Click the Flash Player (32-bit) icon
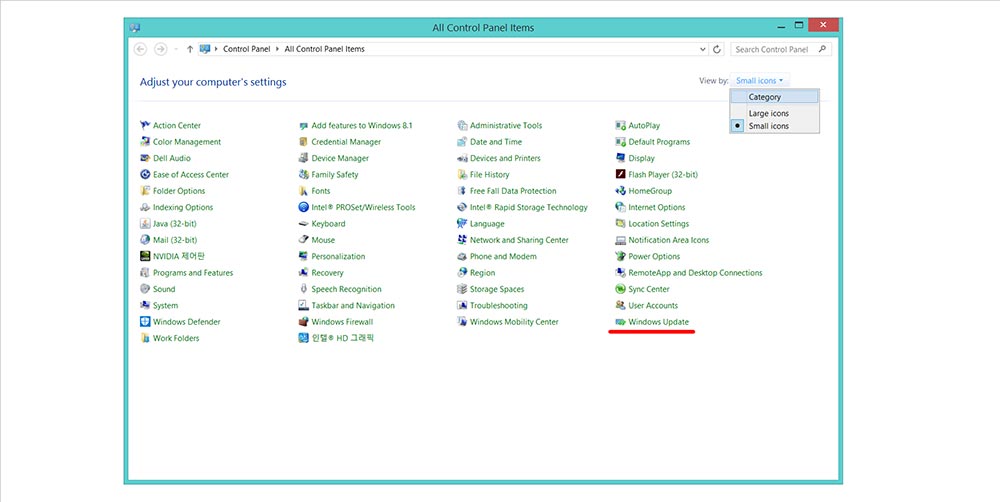Image resolution: width=1000 pixels, height=502 pixels. coord(621,174)
